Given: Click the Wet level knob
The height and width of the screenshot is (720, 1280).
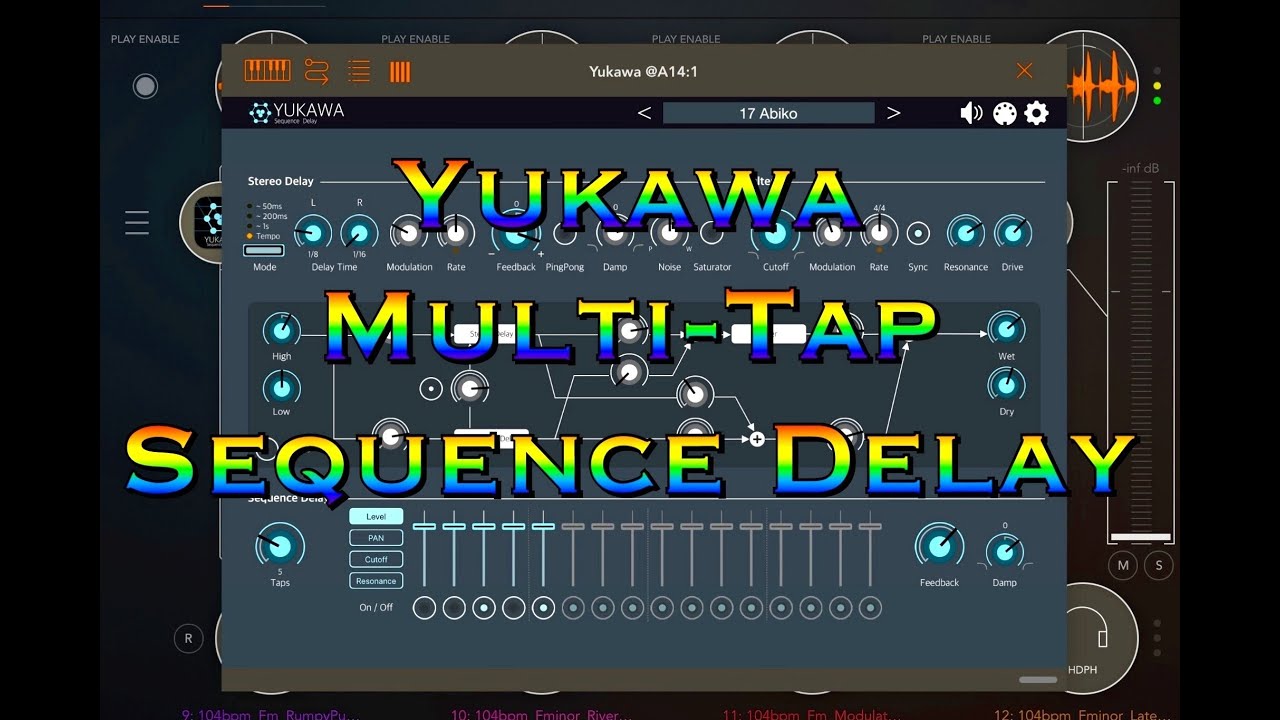Looking at the screenshot, I should [x=1006, y=329].
